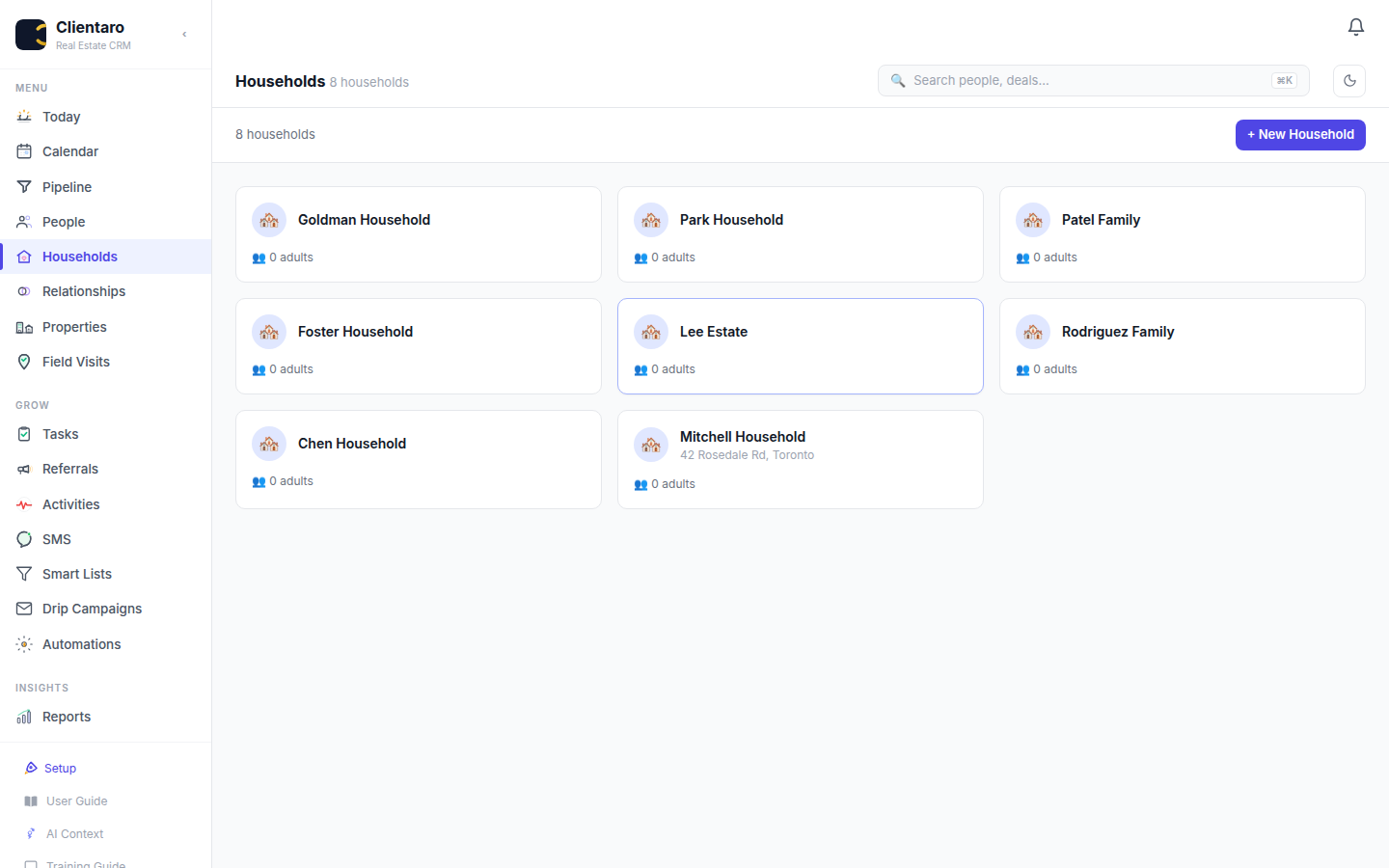Click the Clientaro logo icon

click(x=31, y=35)
